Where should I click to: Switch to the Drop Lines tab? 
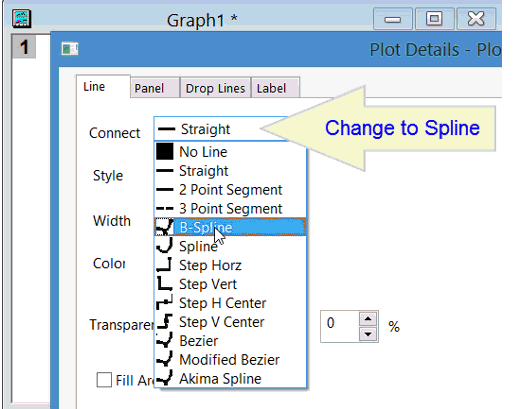click(215, 88)
